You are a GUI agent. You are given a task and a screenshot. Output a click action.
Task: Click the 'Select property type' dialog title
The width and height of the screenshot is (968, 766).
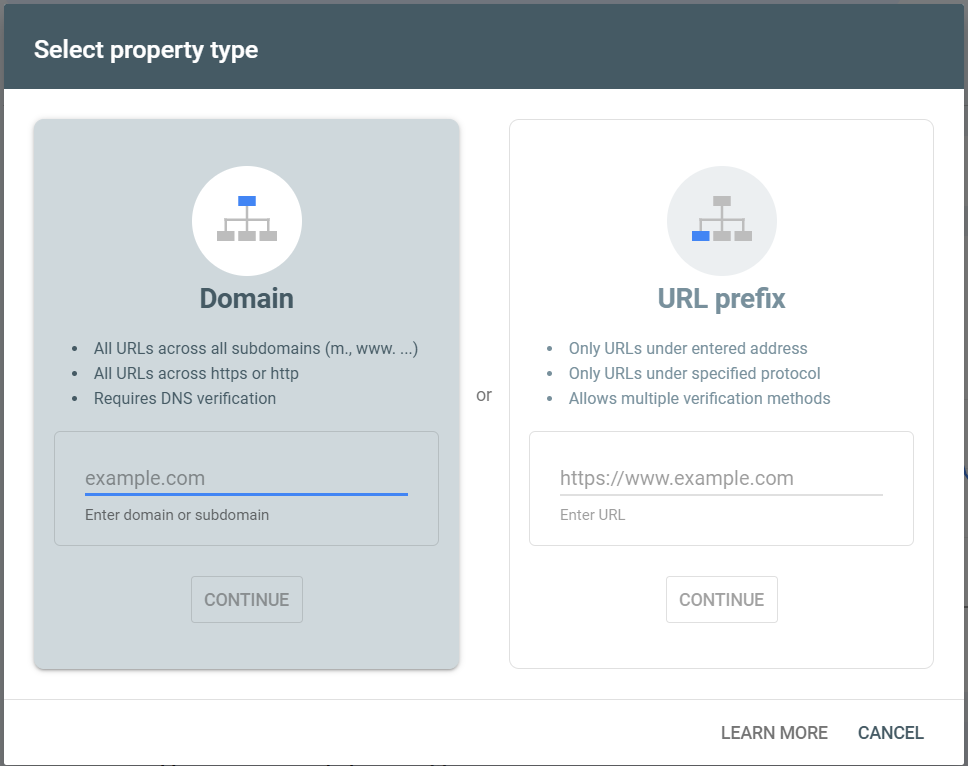146,48
